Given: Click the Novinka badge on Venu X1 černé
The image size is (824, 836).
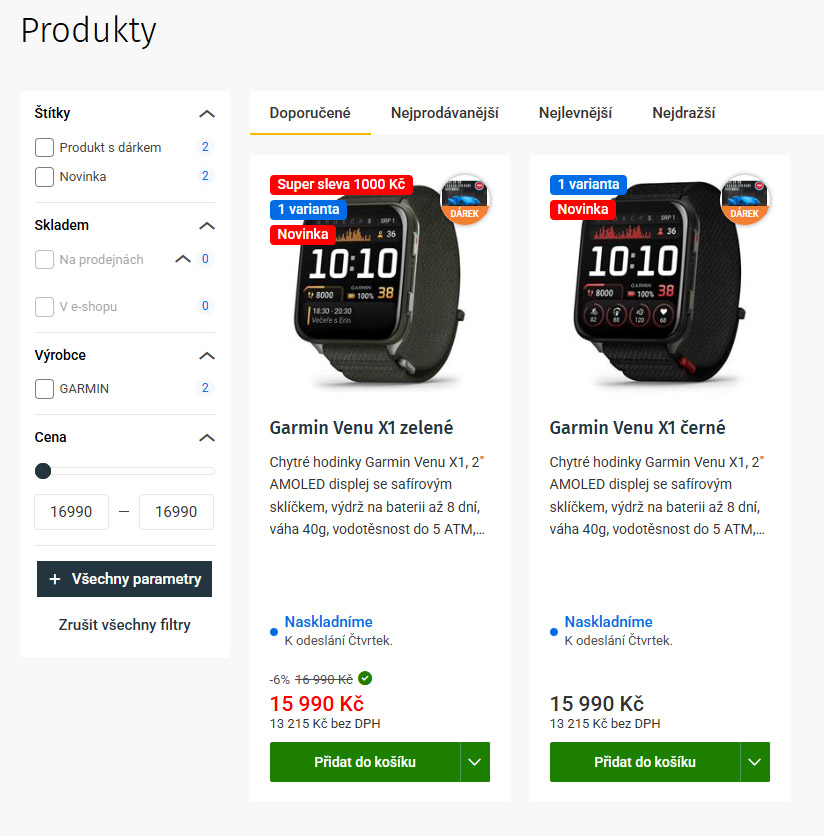Looking at the screenshot, I should [x=582, y=209].
